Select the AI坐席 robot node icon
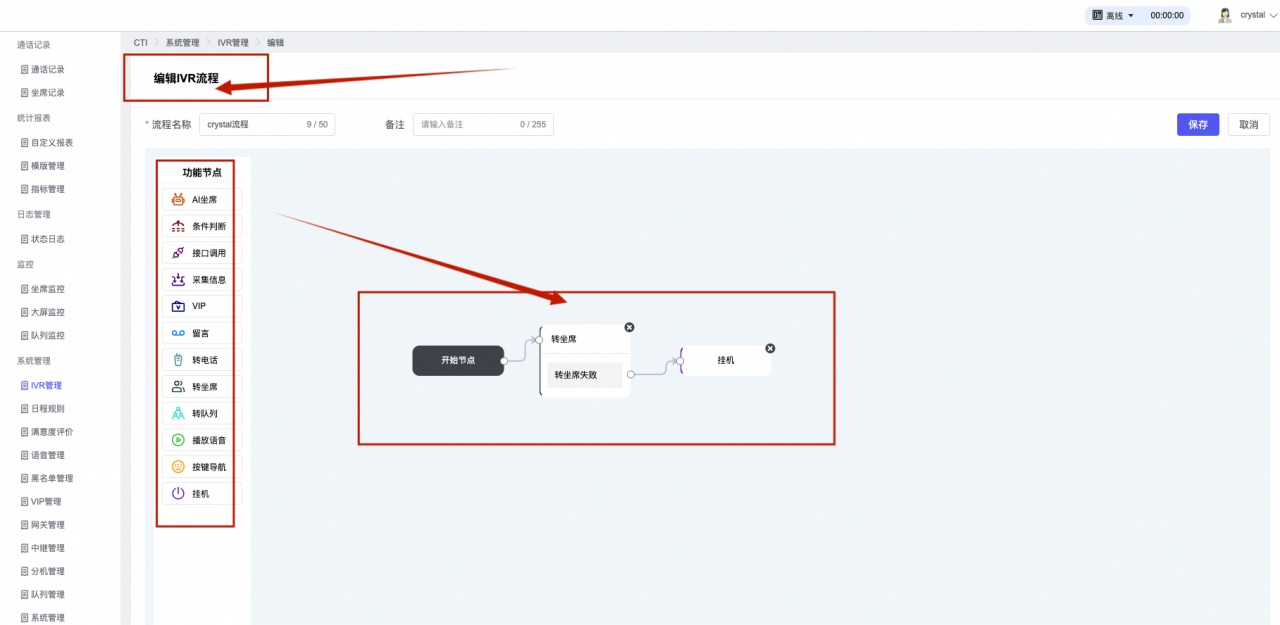The height and width of the screenshot is (625, 1280). (178, 199)
